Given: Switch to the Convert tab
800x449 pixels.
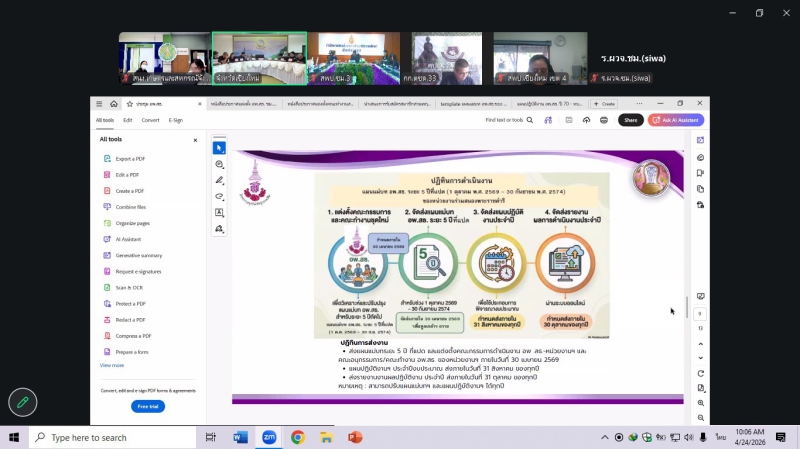Looking at the screenshot, I should point(150,120).
